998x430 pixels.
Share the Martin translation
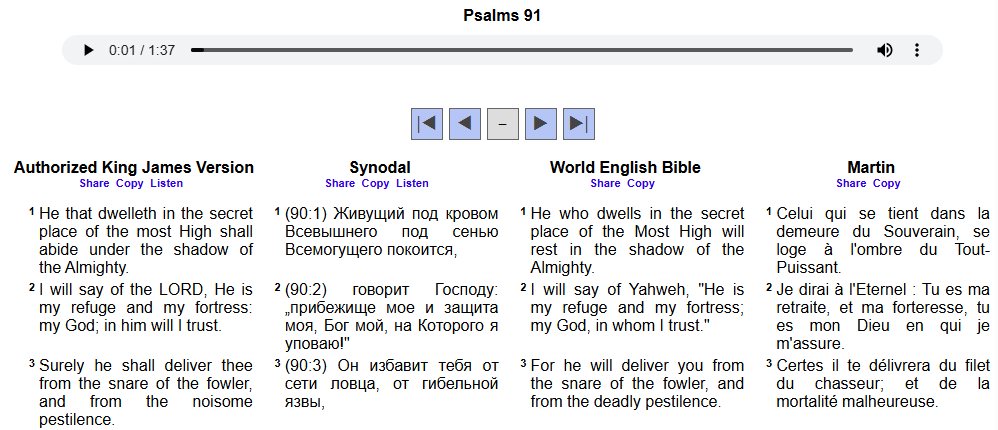pyautogui.click(x=851, y=184)
